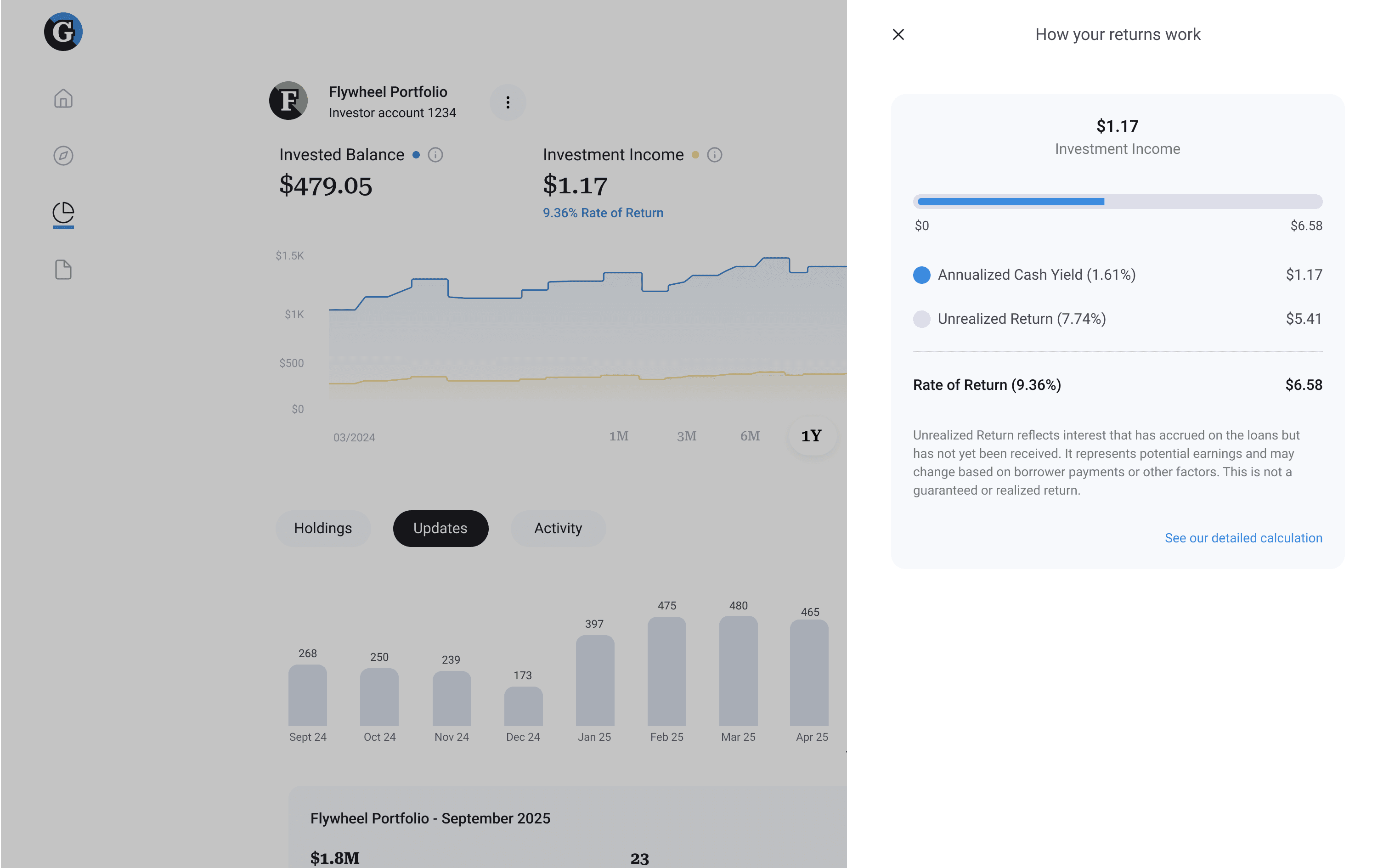The height and width of the screenshot is (868, 1389).
Task: Click the $5.41 unrealized return amount
Action: (1304, 319)
